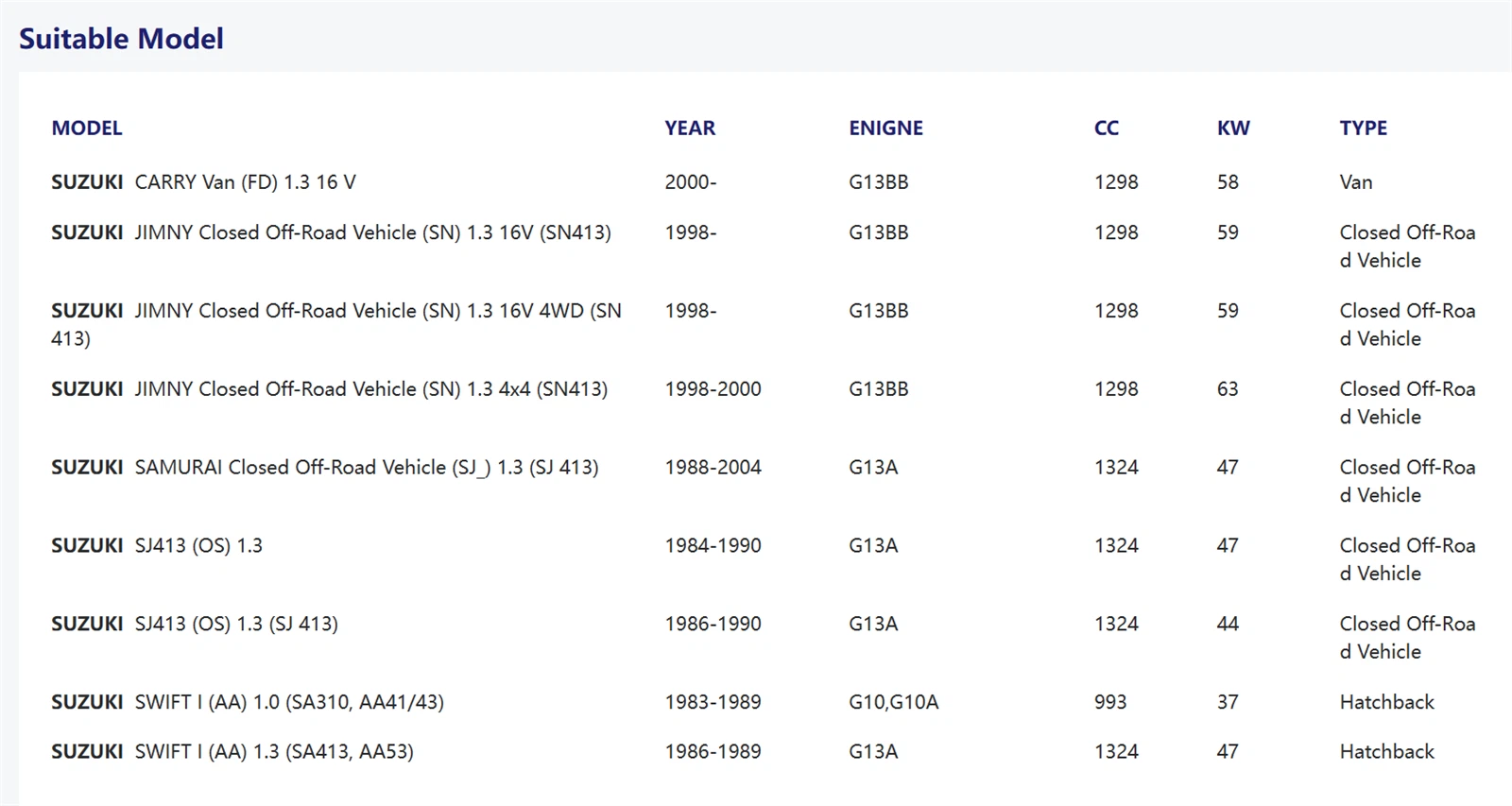Click year '1986-1990' cell
Screen dimensions: 1512x806
(x=713, y=625)
